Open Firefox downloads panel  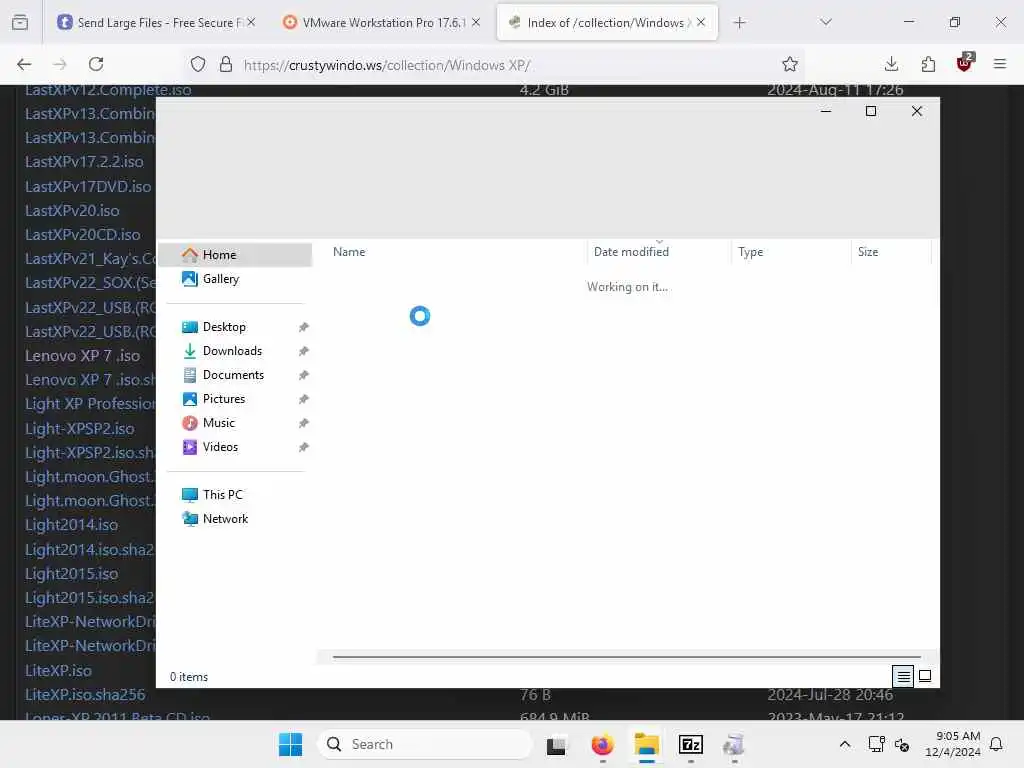[x=891, y=64]
